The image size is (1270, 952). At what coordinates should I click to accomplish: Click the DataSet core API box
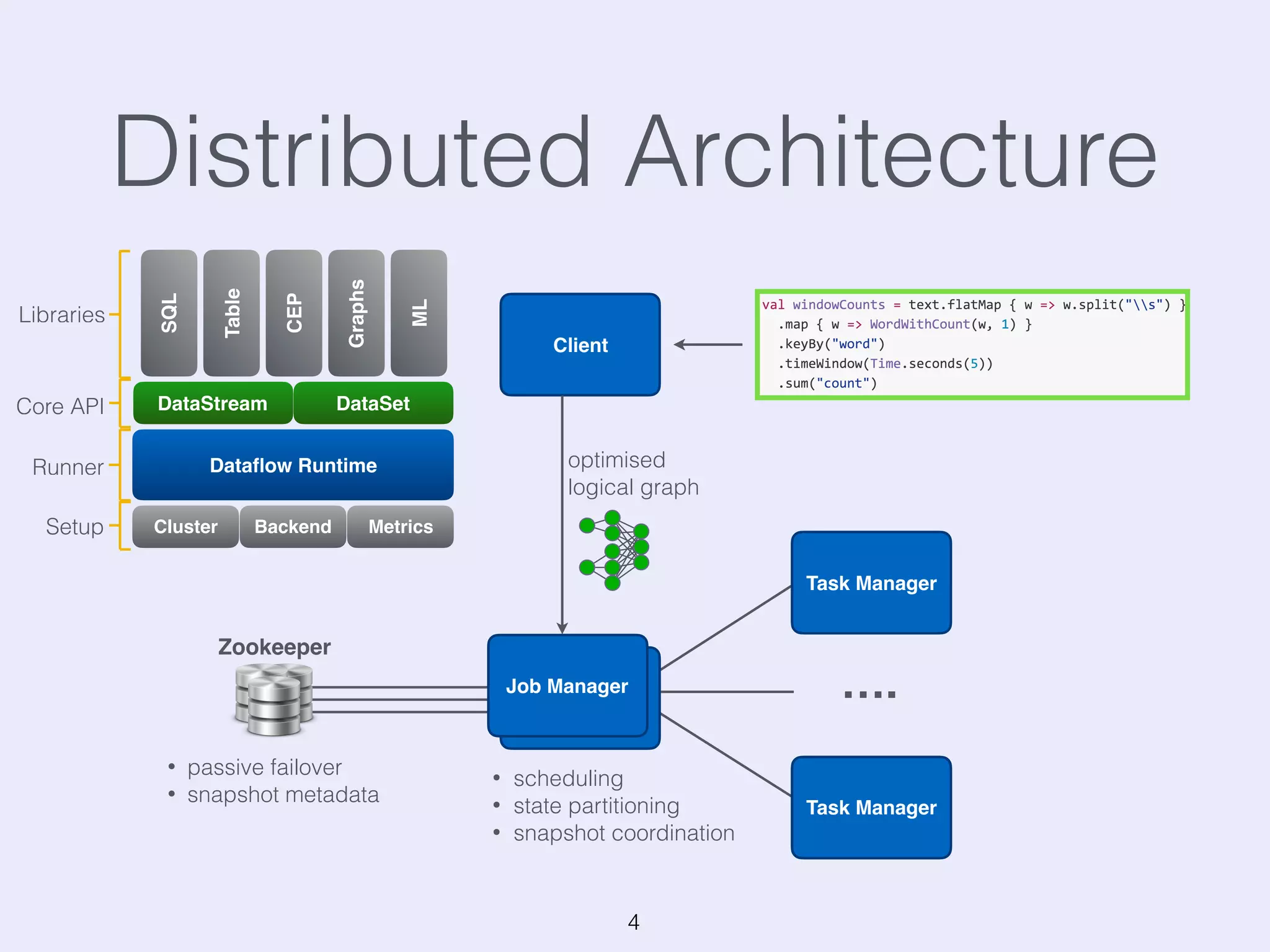coord(373,403)
